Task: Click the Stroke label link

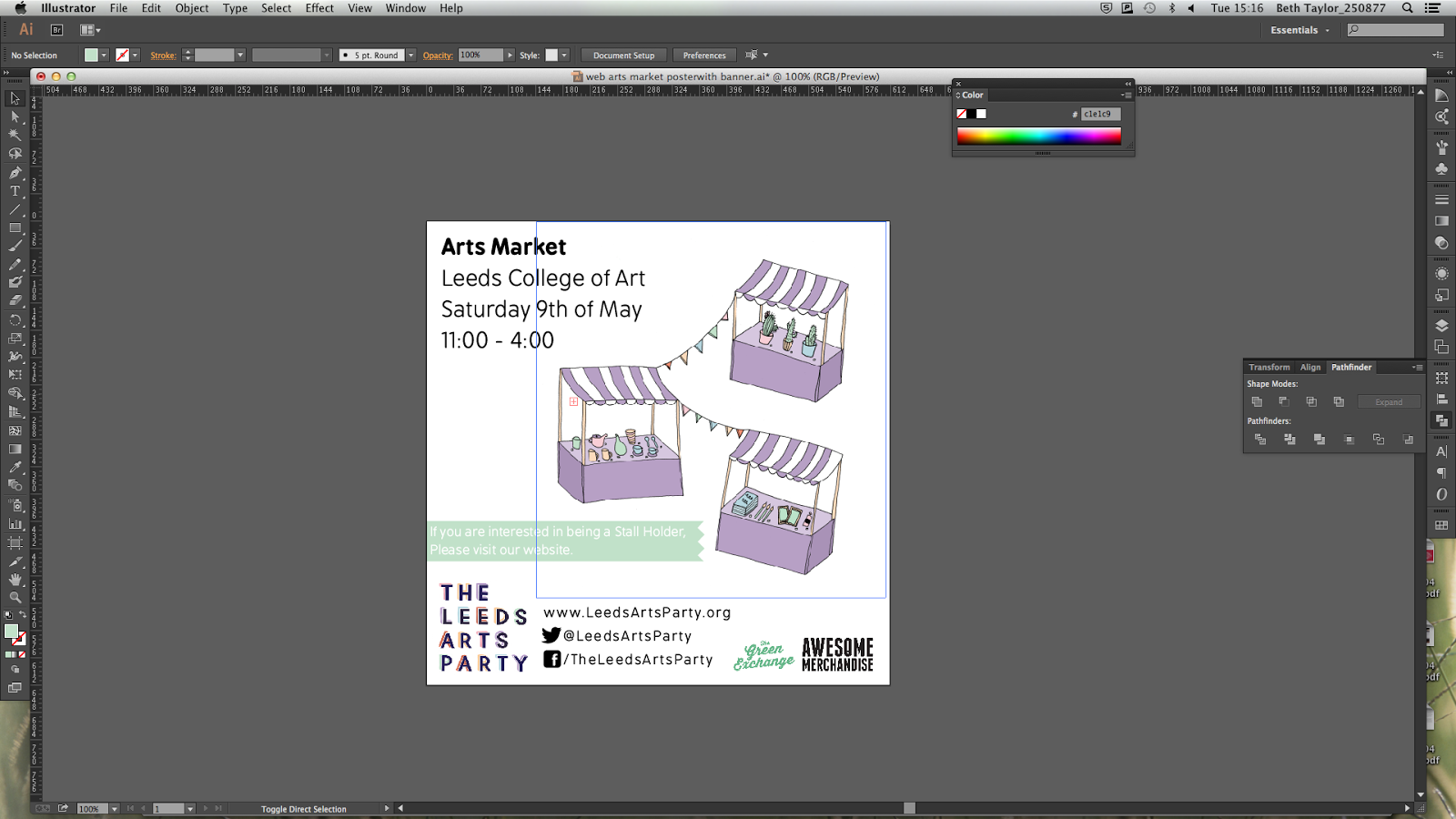Action: tap(163, 56)
